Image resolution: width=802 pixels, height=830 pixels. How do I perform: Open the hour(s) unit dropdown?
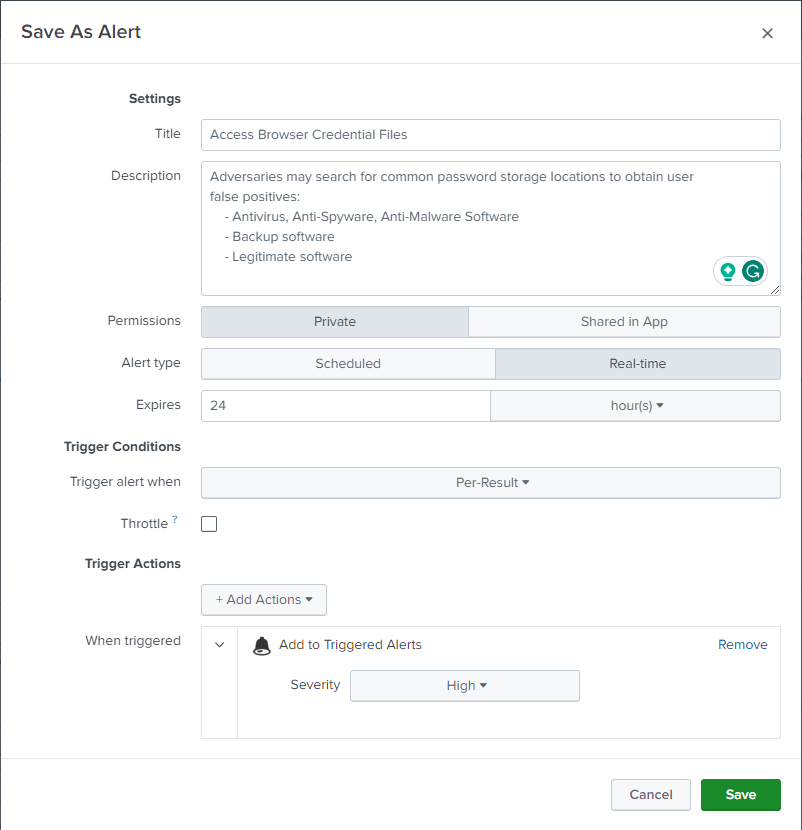(x=635, y=405)
